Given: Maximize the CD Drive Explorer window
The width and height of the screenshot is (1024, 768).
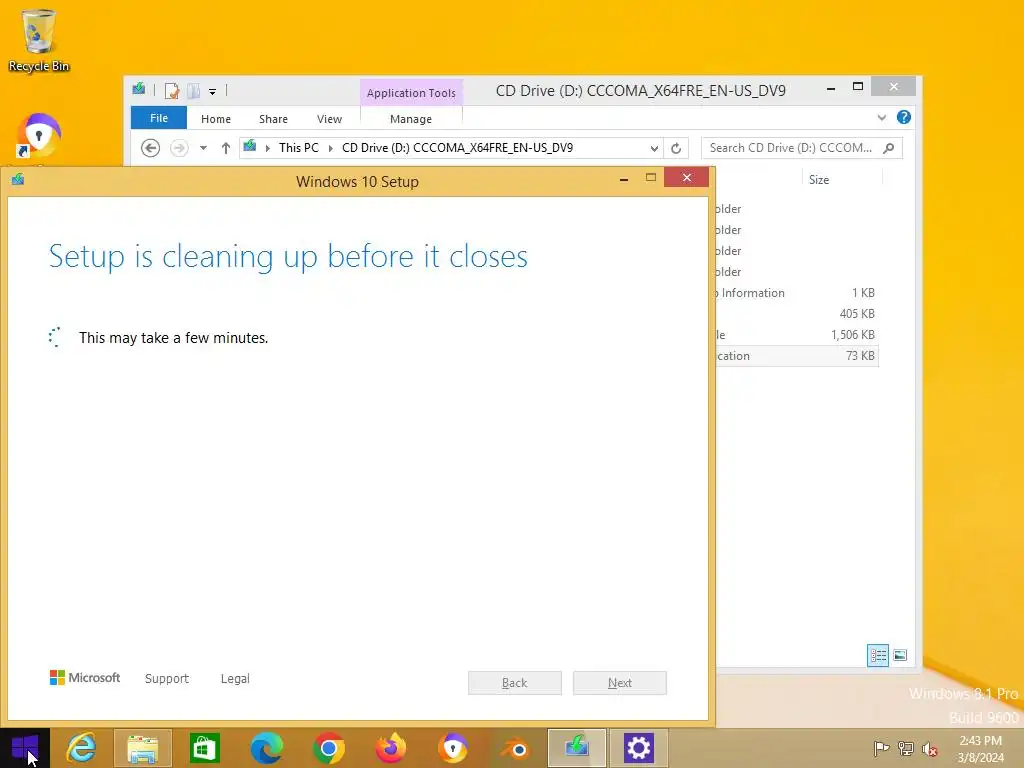Looking at the screenshot, I should coord(858,87).
